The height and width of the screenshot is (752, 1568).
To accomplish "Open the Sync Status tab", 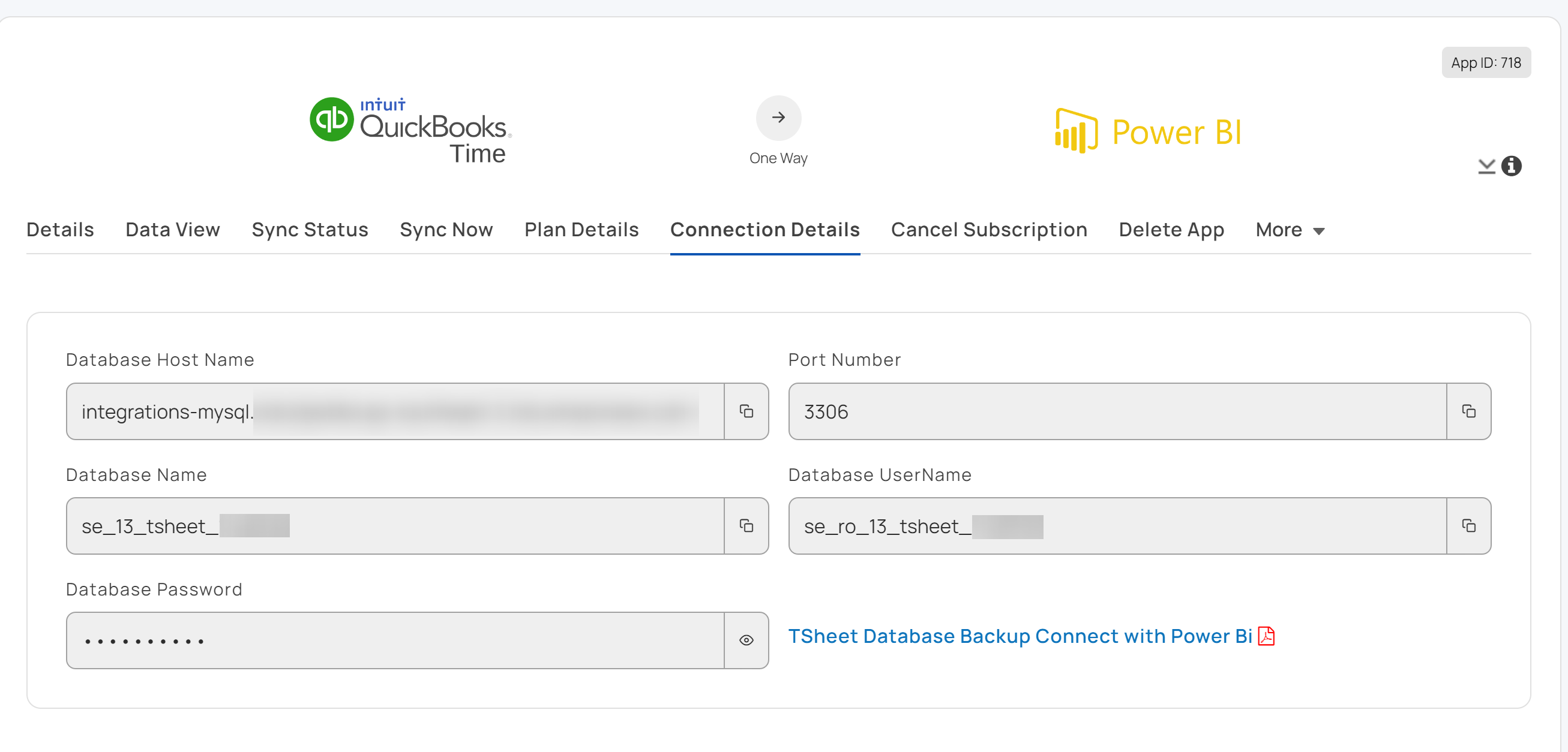I will pos(310,230).
